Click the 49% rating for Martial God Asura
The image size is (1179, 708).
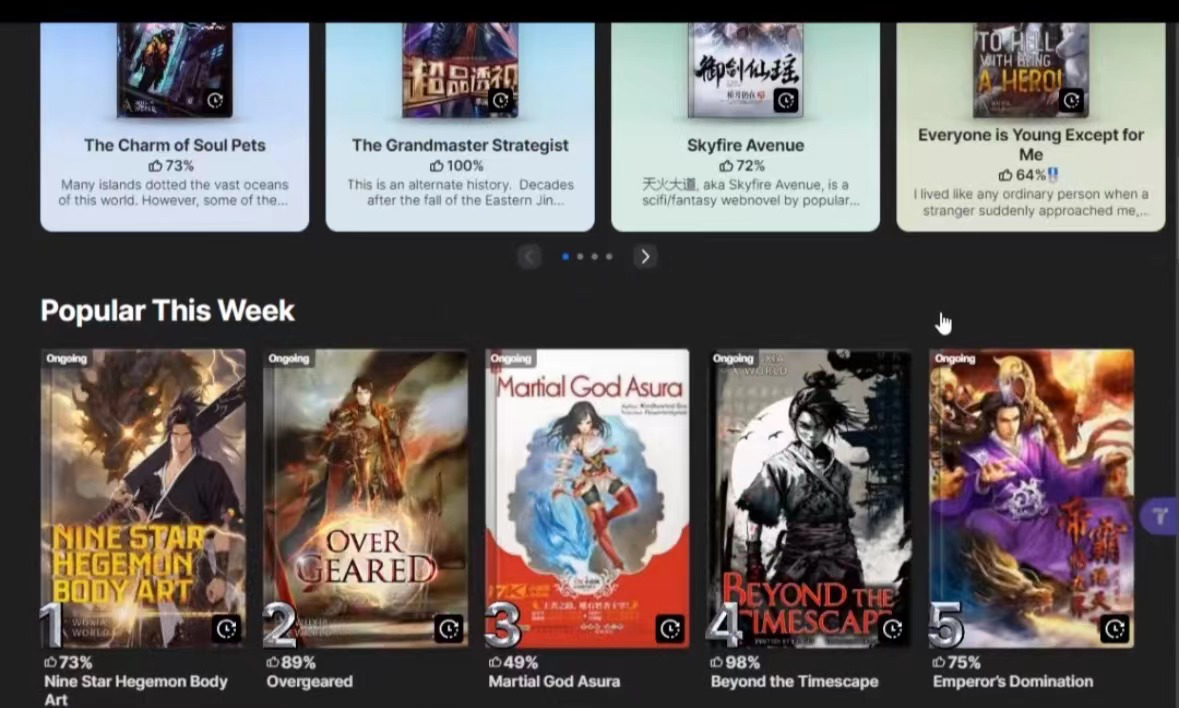(x=521, y=662)
